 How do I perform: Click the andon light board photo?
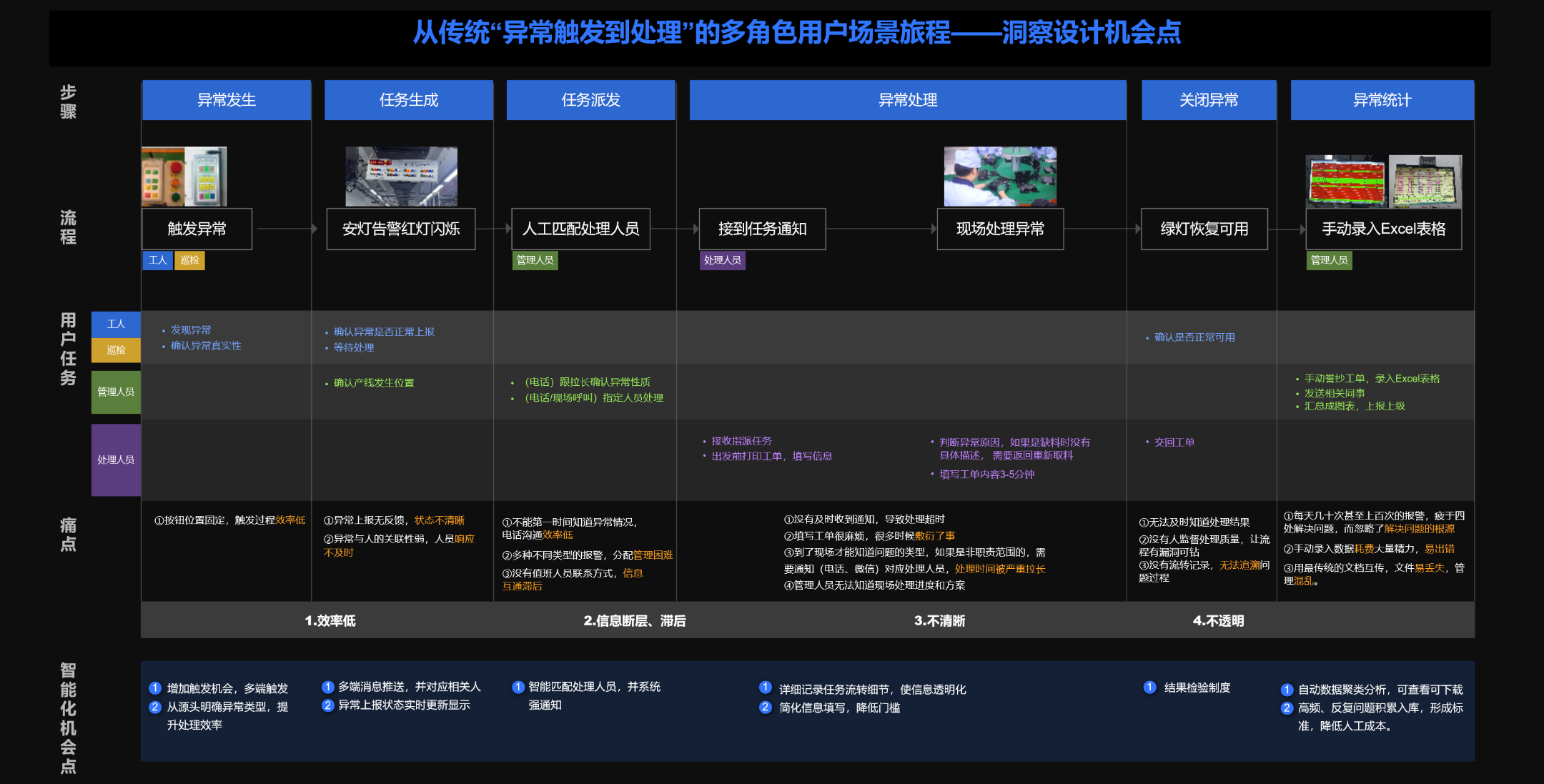401,177
